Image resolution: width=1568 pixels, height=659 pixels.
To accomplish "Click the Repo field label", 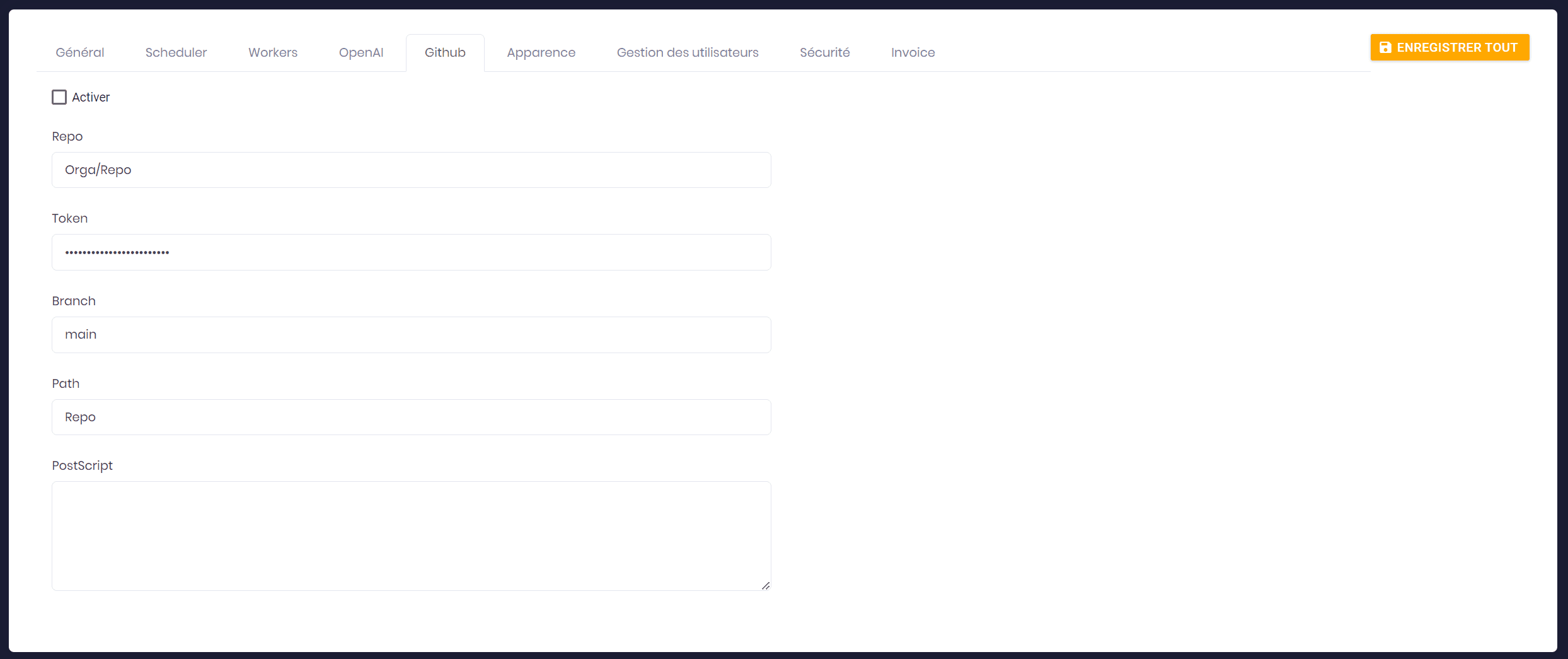I will [67, 136].
